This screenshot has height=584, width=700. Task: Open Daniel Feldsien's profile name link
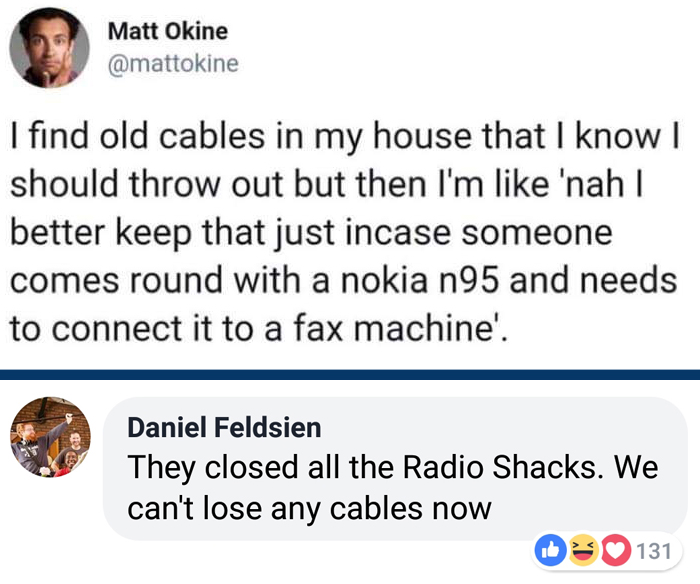point(224,428)
